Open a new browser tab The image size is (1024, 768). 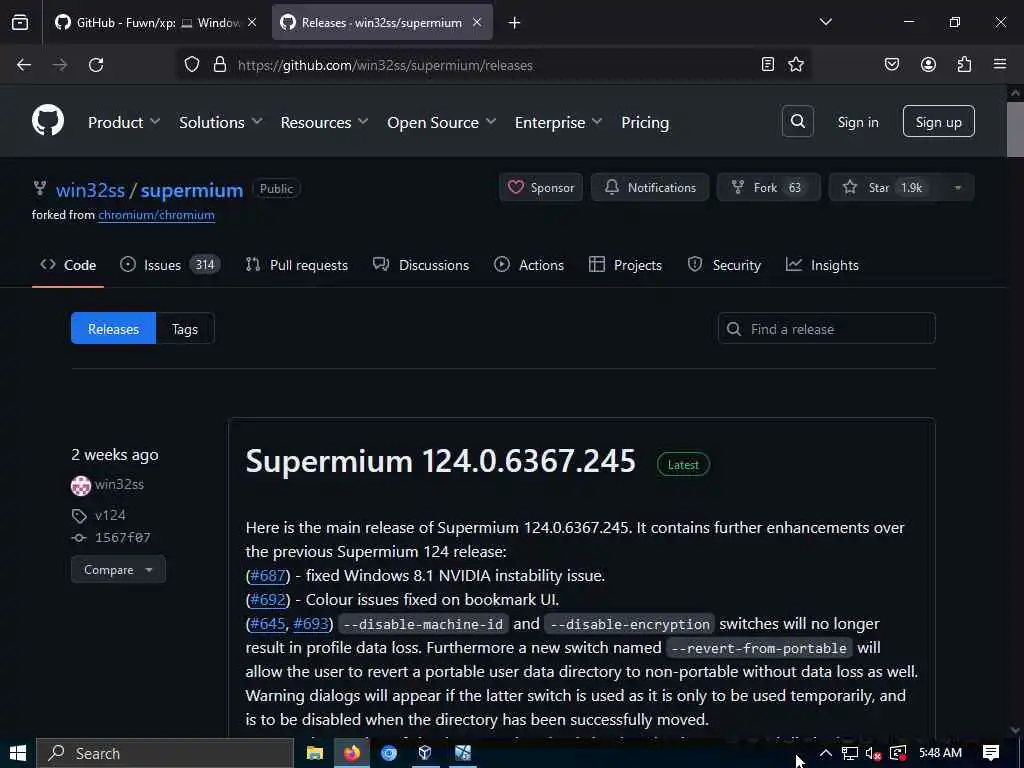[x=515, y=23]
